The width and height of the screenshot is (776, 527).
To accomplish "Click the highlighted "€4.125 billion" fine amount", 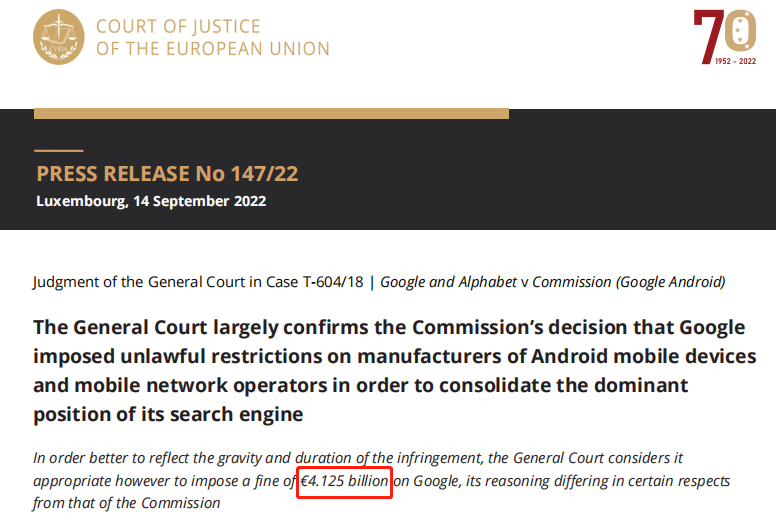I will click(x=344, y=481).
